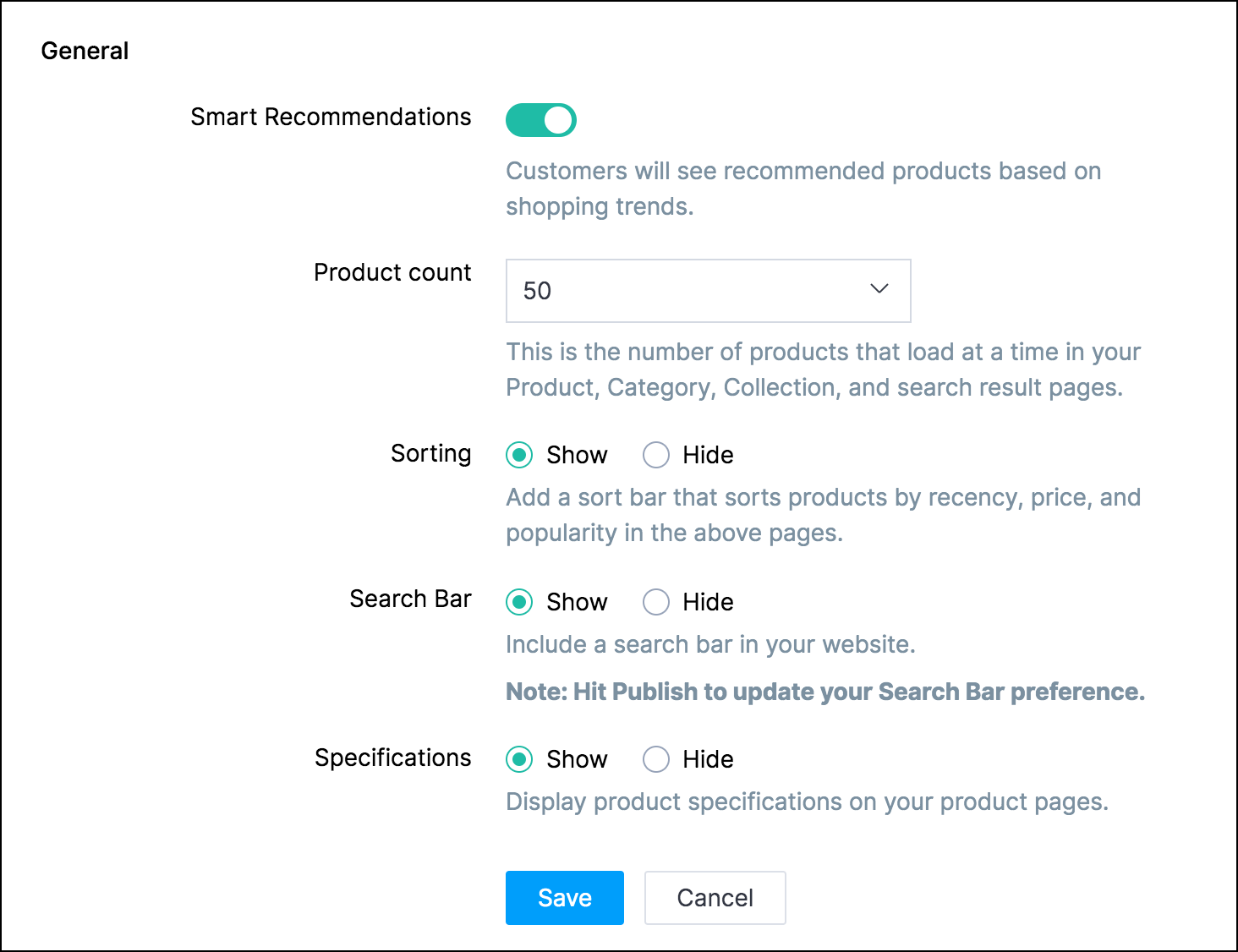Click the Hit Publish note text
The image size is (1238, 952).
click(x=824, y=692)
